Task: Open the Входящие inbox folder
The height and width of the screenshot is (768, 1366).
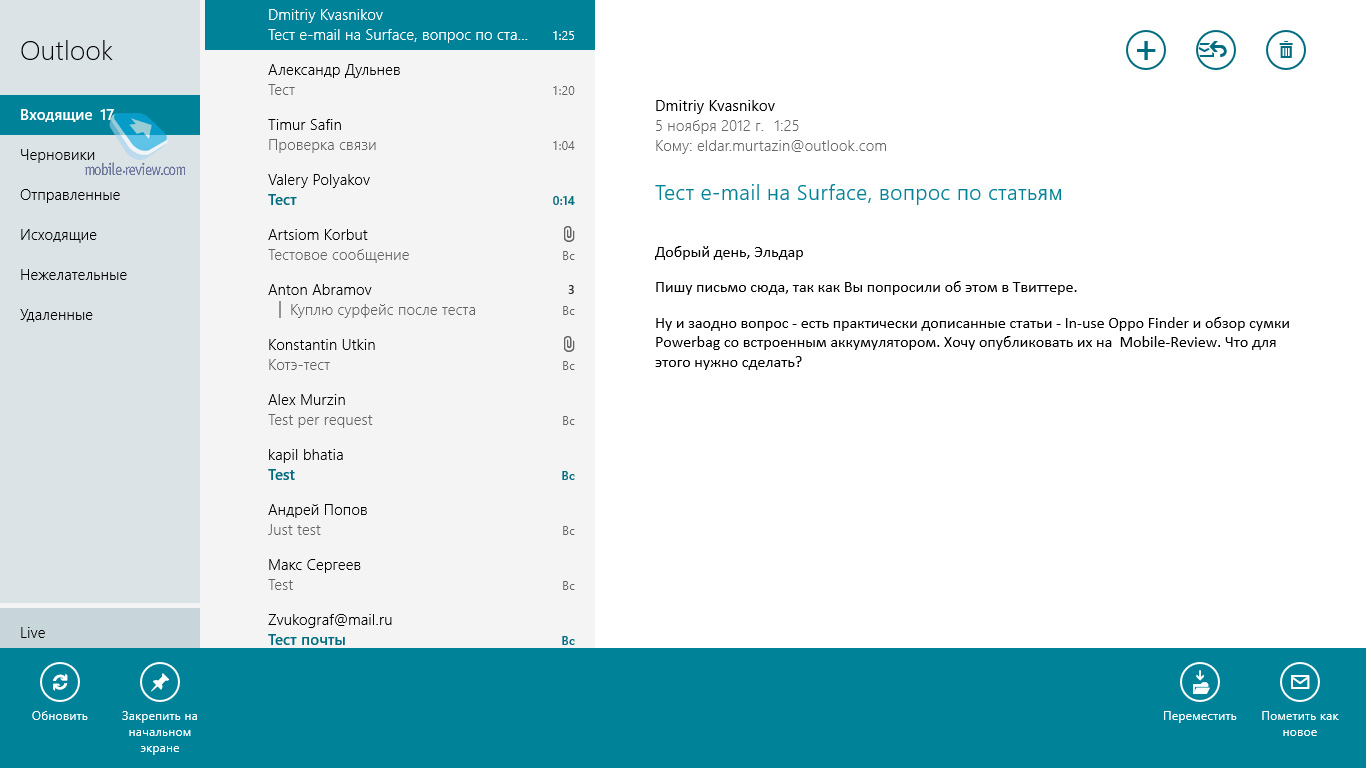Action: point(100,115)
